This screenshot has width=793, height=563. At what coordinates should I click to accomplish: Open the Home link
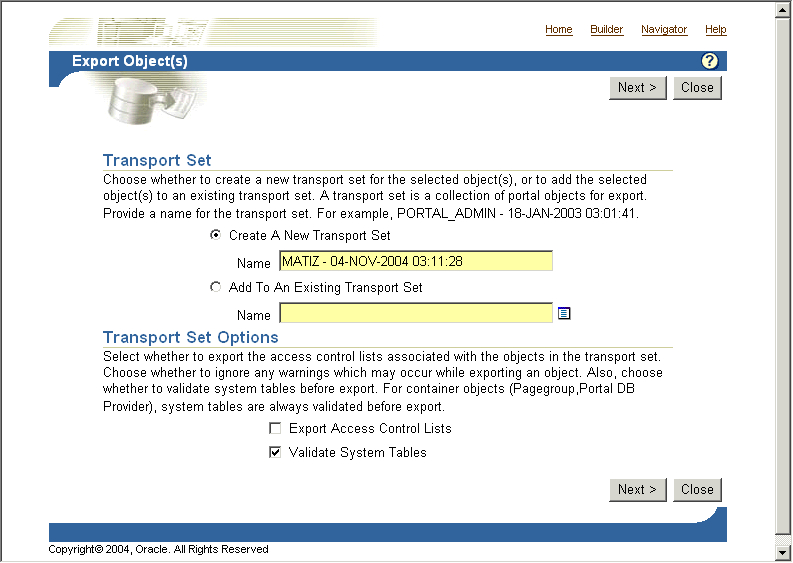click(x=558, y=29)
